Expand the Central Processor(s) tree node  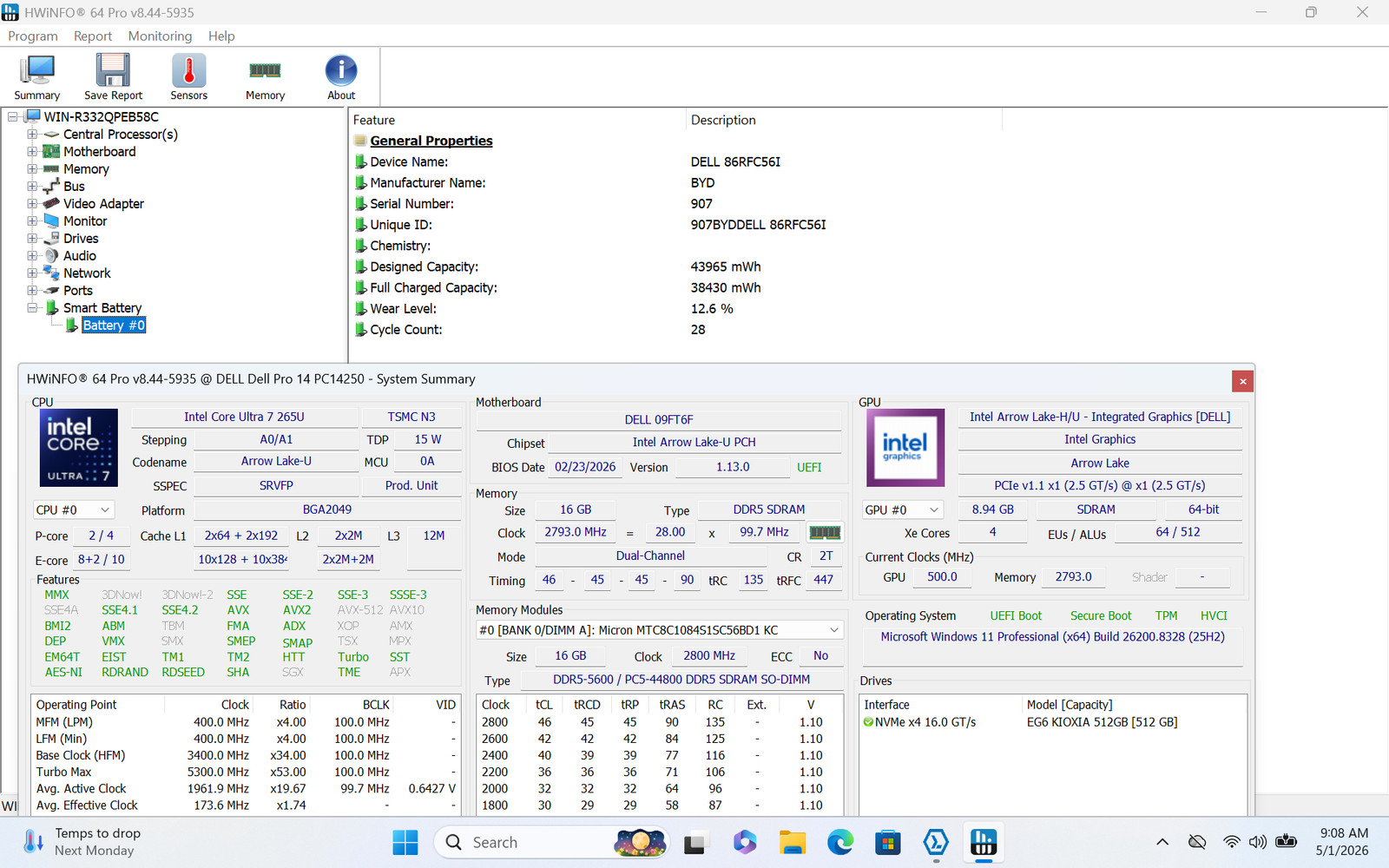tap(32, 135)
